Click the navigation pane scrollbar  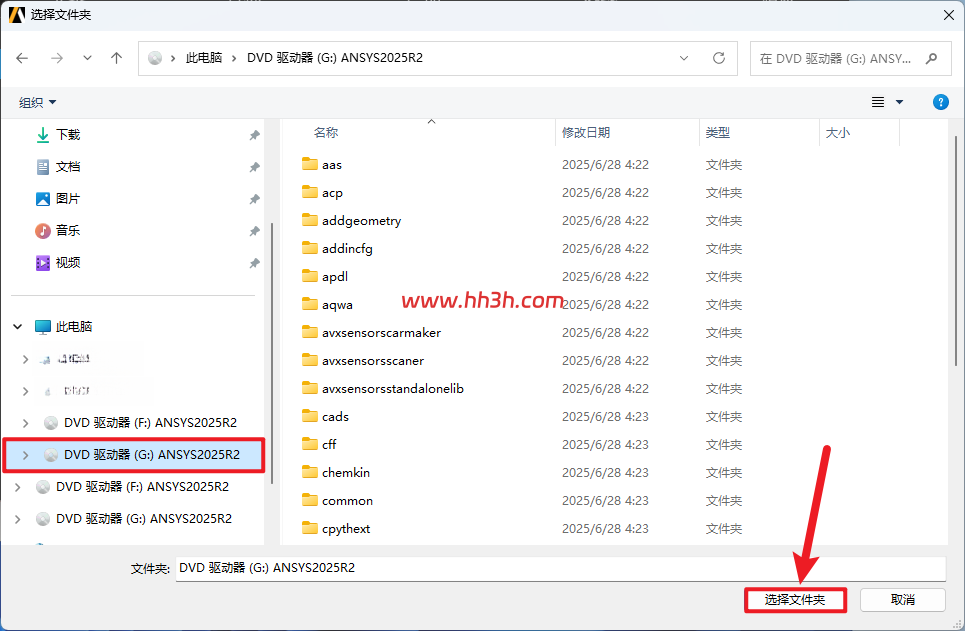(x=272, y=353)
